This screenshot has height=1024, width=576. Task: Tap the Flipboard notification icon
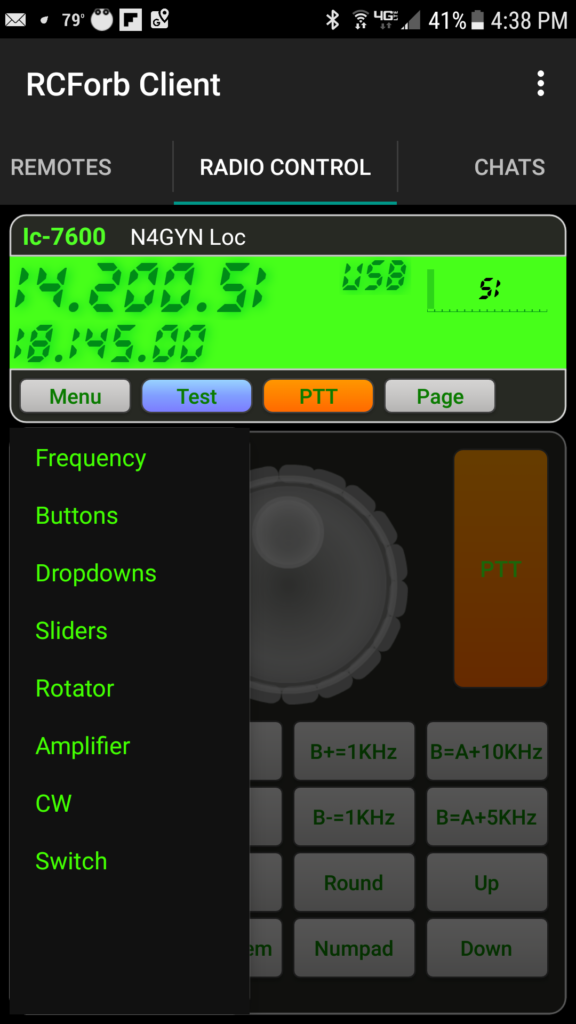[x=131, y=20]
